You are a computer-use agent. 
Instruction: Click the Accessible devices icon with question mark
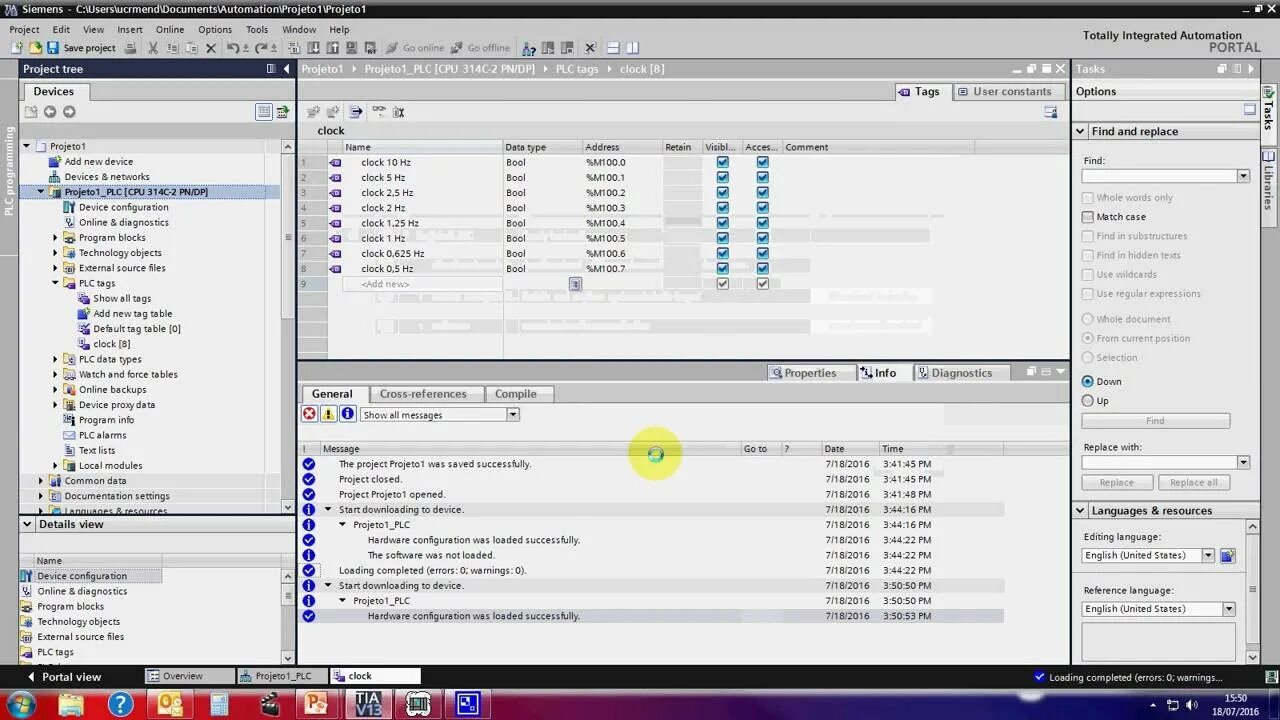tap(531, 48)
